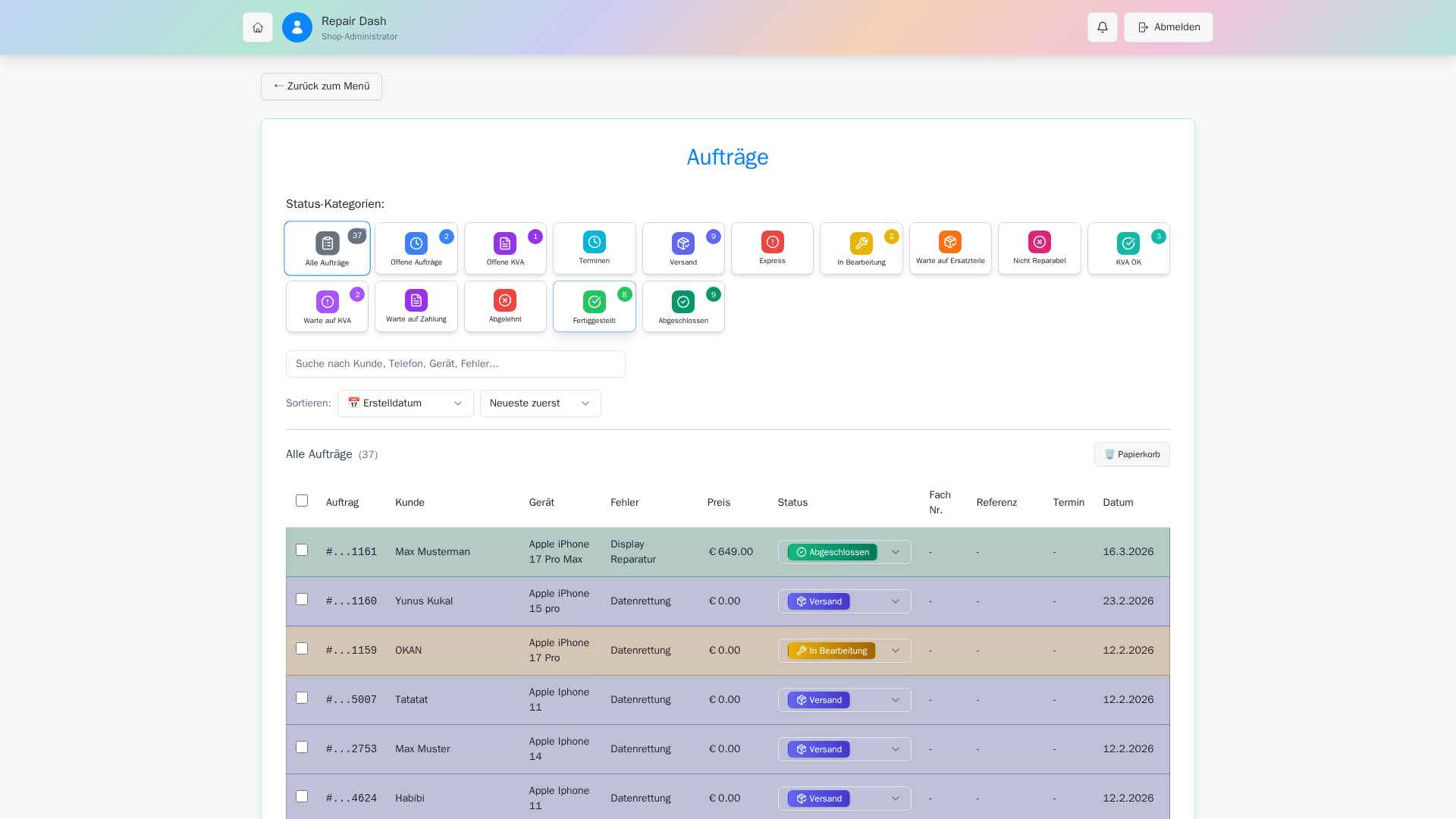
Task: Expand status dropdown for Tatatat
Action: (845, 700)
